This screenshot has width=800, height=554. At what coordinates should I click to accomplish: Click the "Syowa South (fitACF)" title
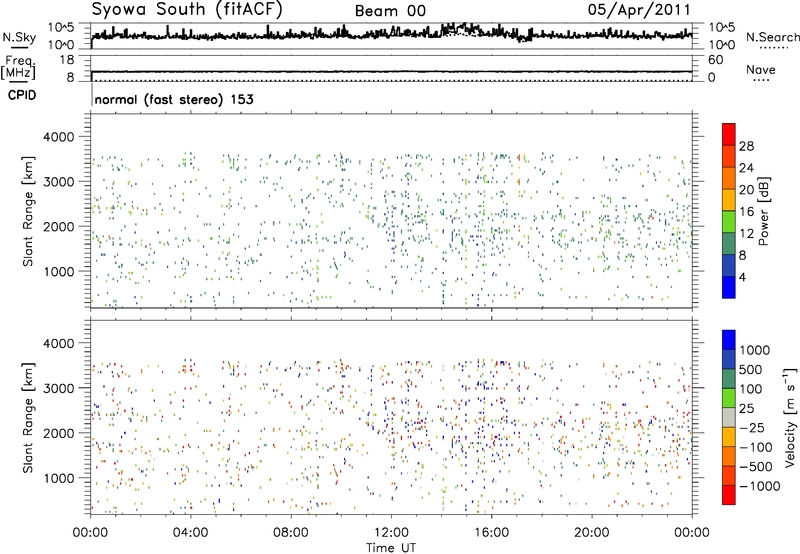(187, 9)
